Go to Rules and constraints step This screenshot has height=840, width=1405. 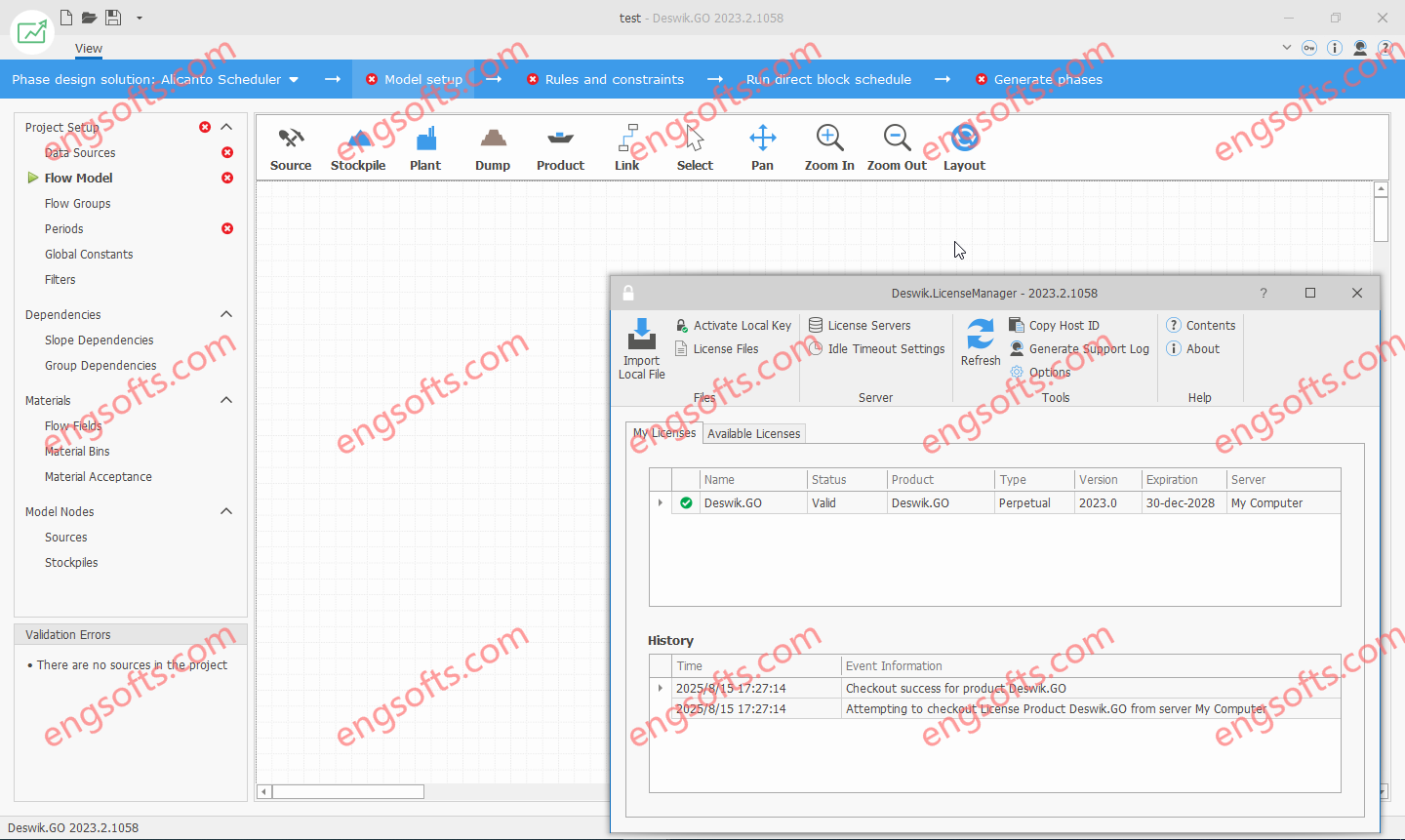tap(605, 79)
